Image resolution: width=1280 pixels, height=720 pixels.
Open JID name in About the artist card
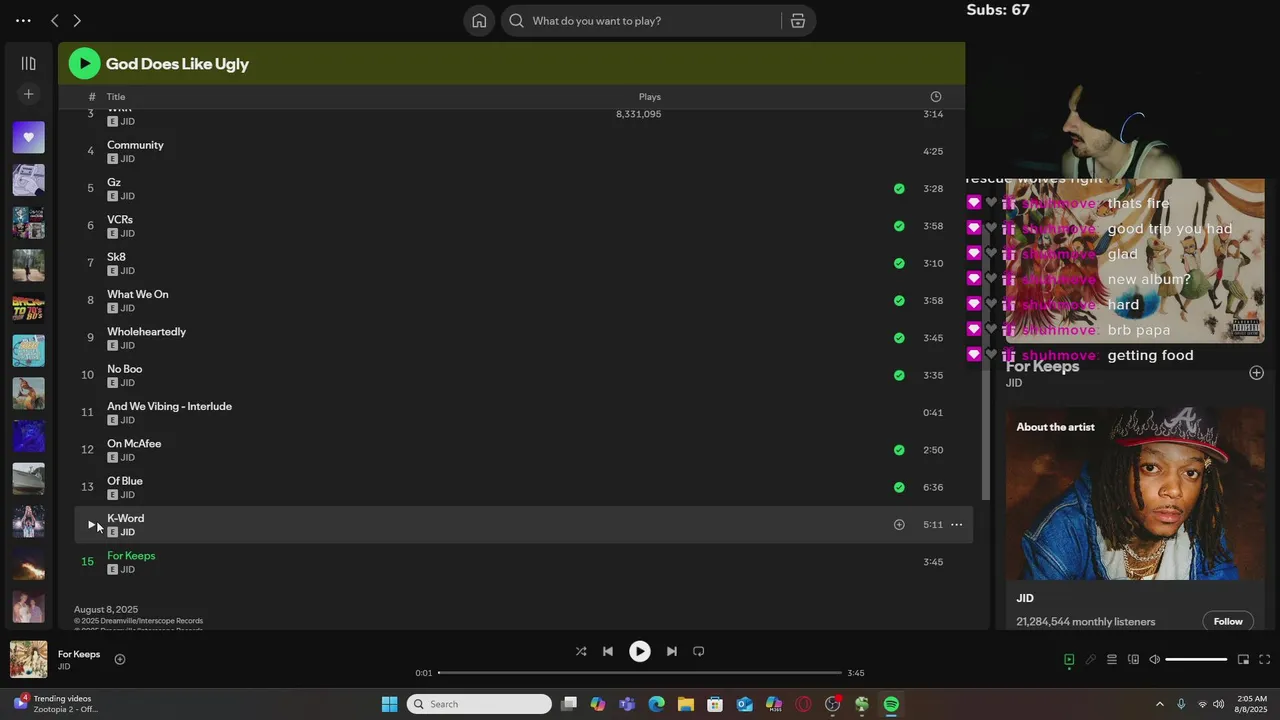(x=1025, y=598)
